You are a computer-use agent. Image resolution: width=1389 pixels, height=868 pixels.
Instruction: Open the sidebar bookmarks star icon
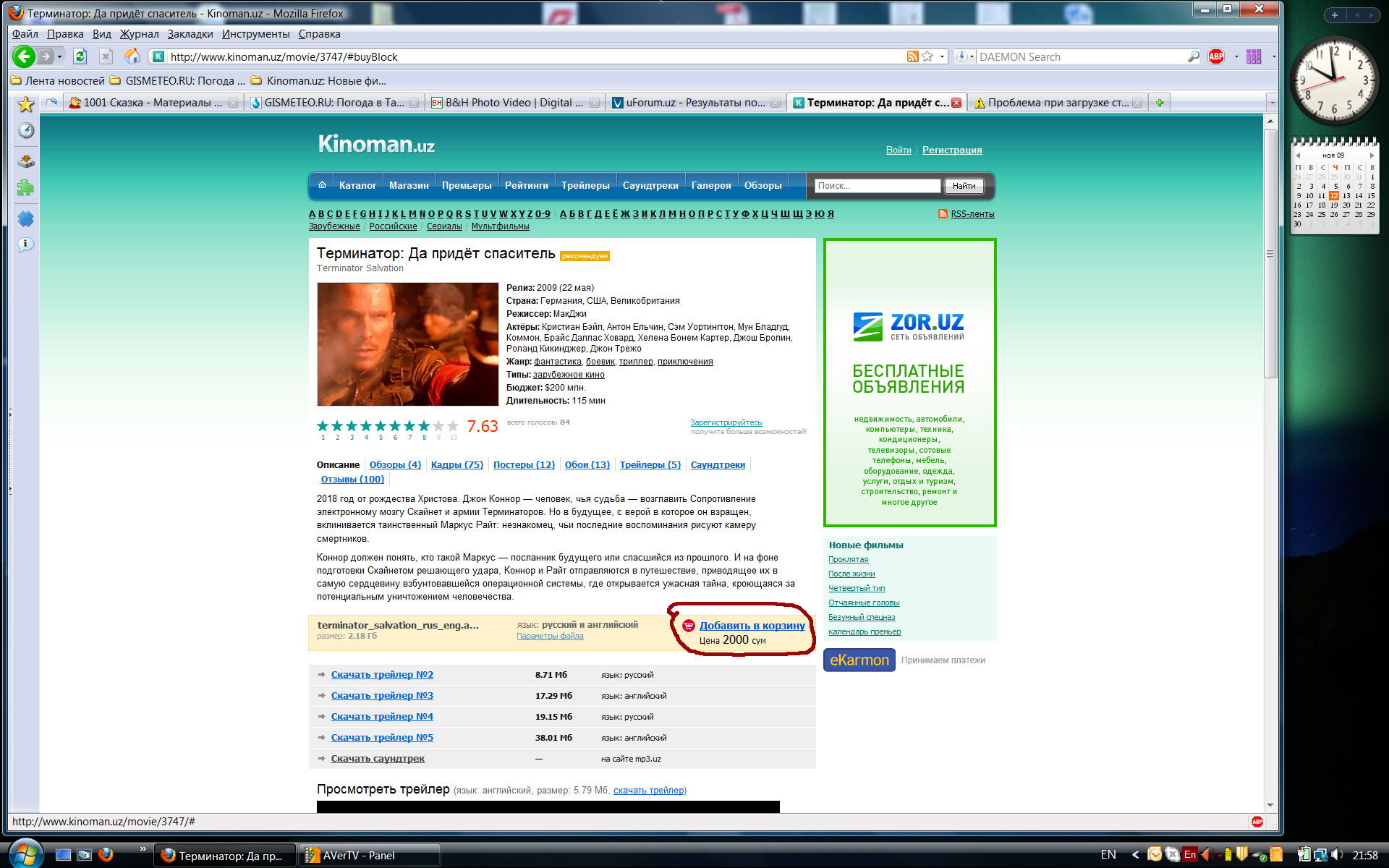(26, 105)
